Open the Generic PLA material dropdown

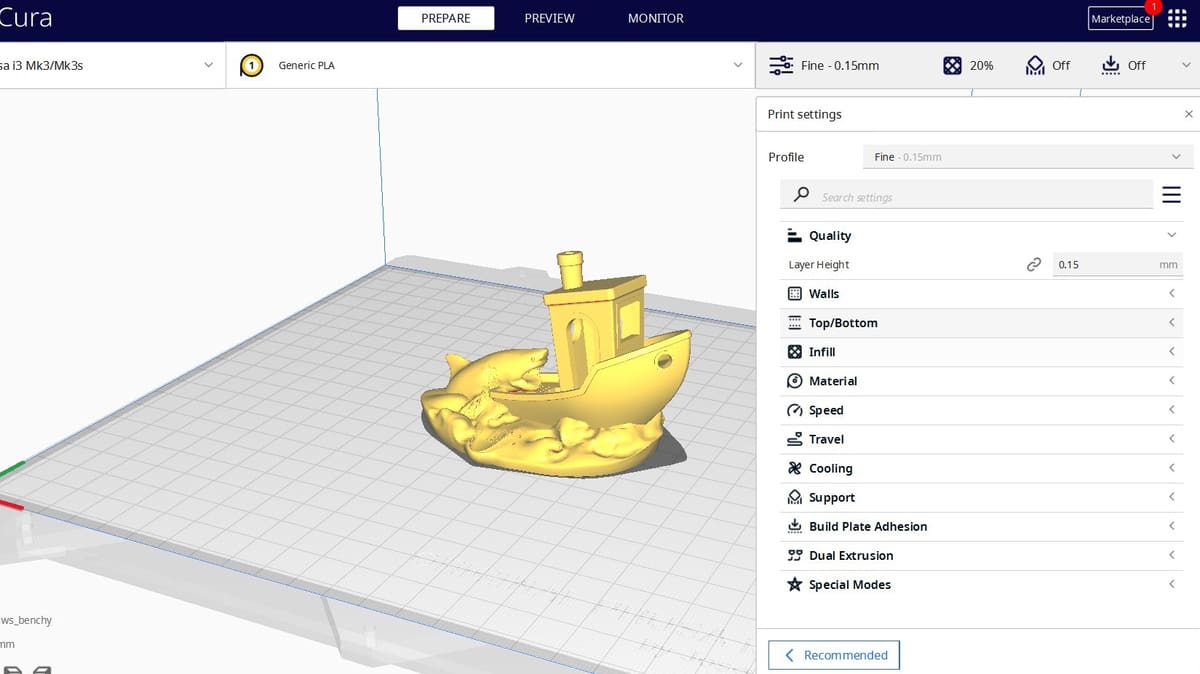point(491,65)
